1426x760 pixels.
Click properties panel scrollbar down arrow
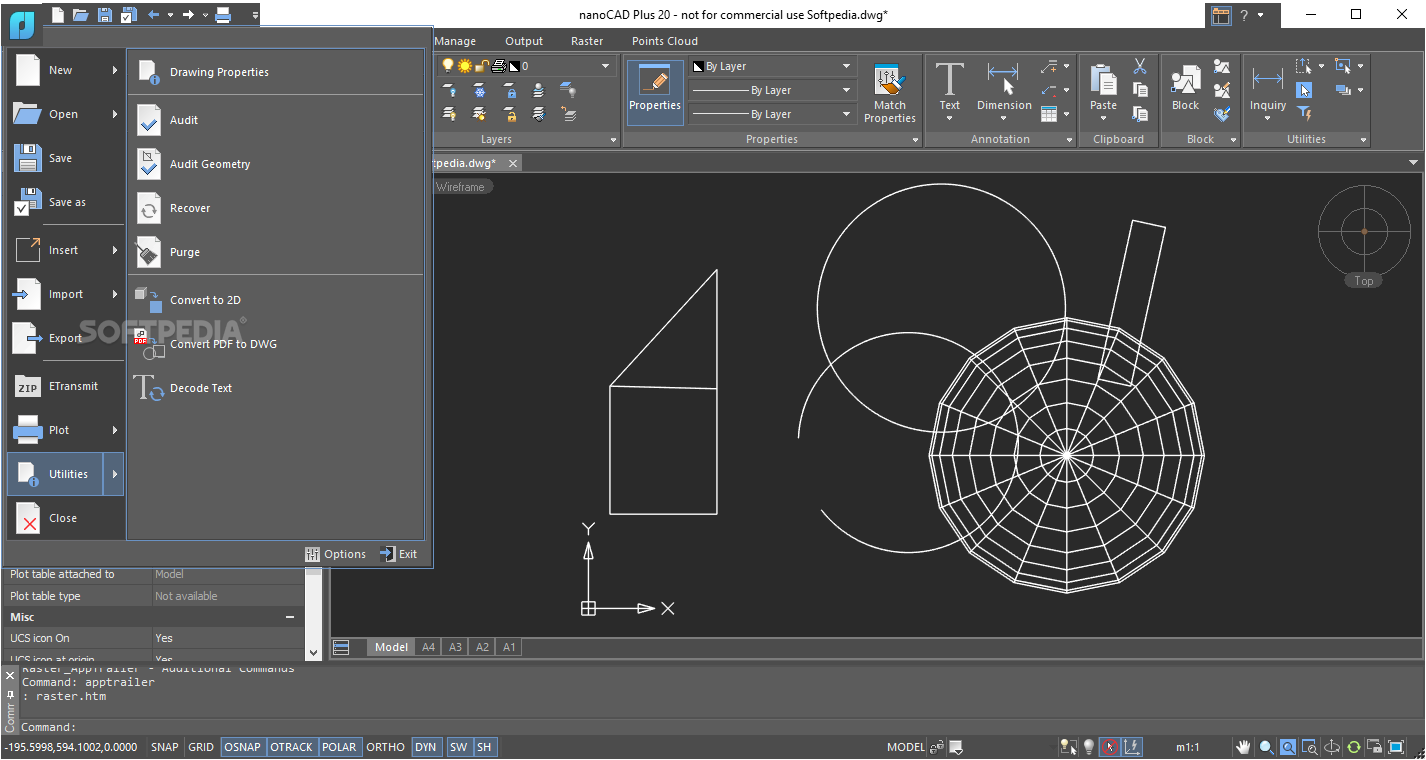tap(314, 652)
